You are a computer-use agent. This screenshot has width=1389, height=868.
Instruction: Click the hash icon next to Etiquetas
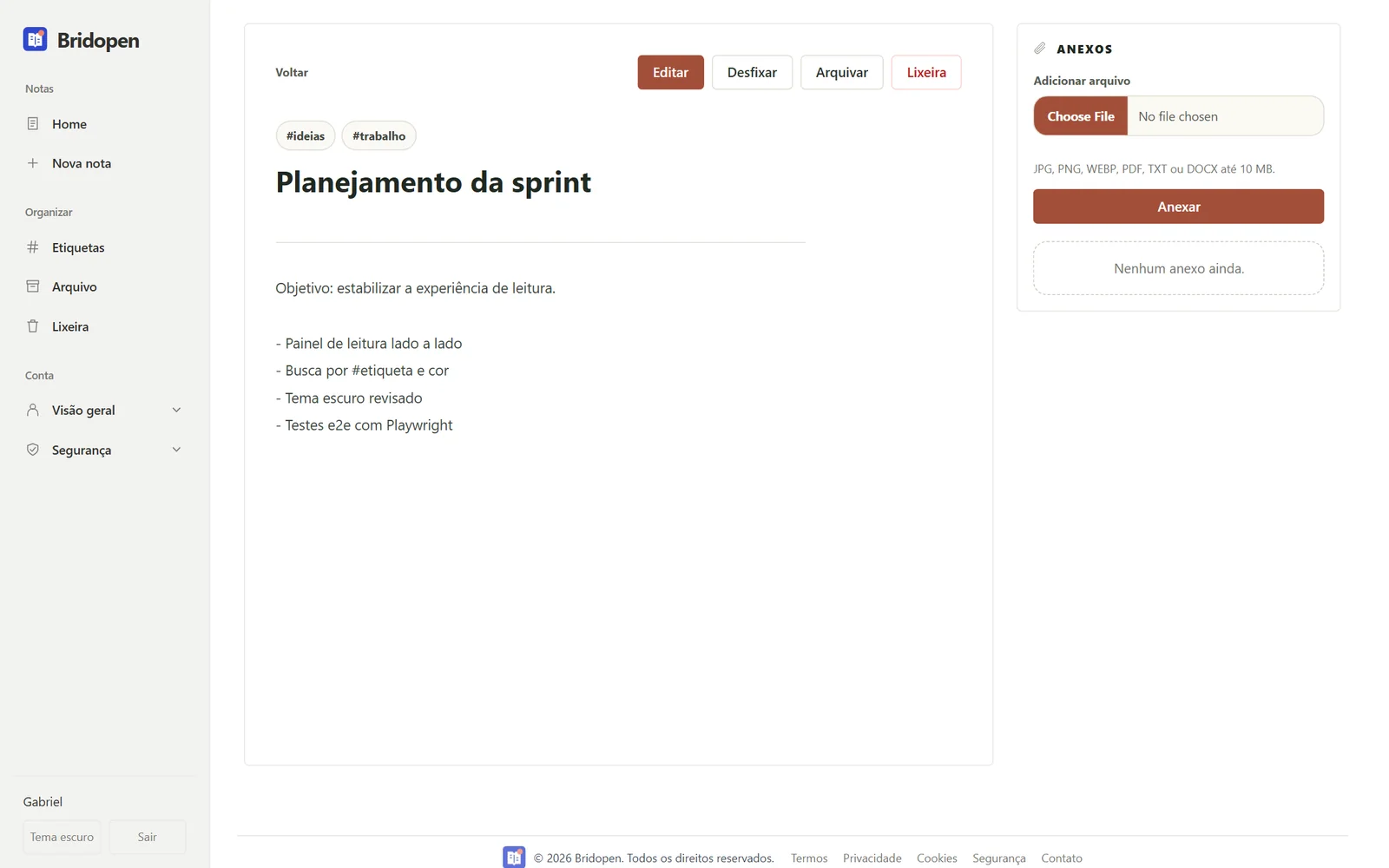coord(33,247)
